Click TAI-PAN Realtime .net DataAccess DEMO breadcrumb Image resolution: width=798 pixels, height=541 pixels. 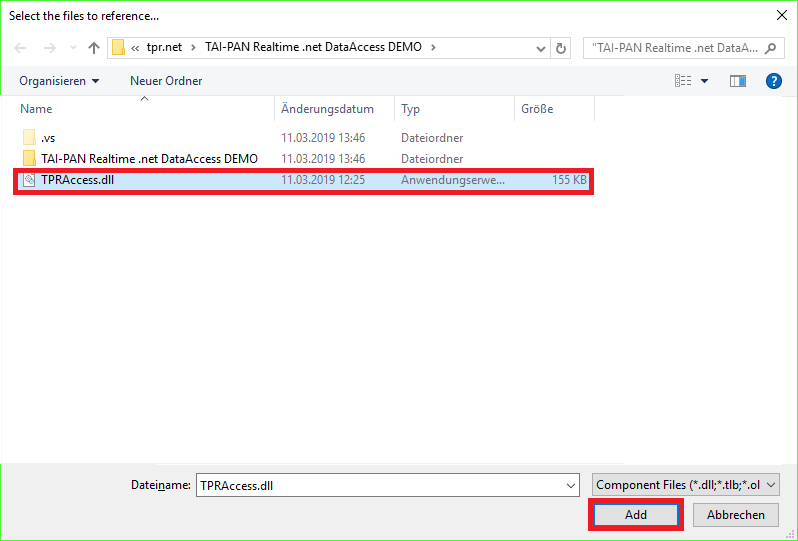click(313, 47)
